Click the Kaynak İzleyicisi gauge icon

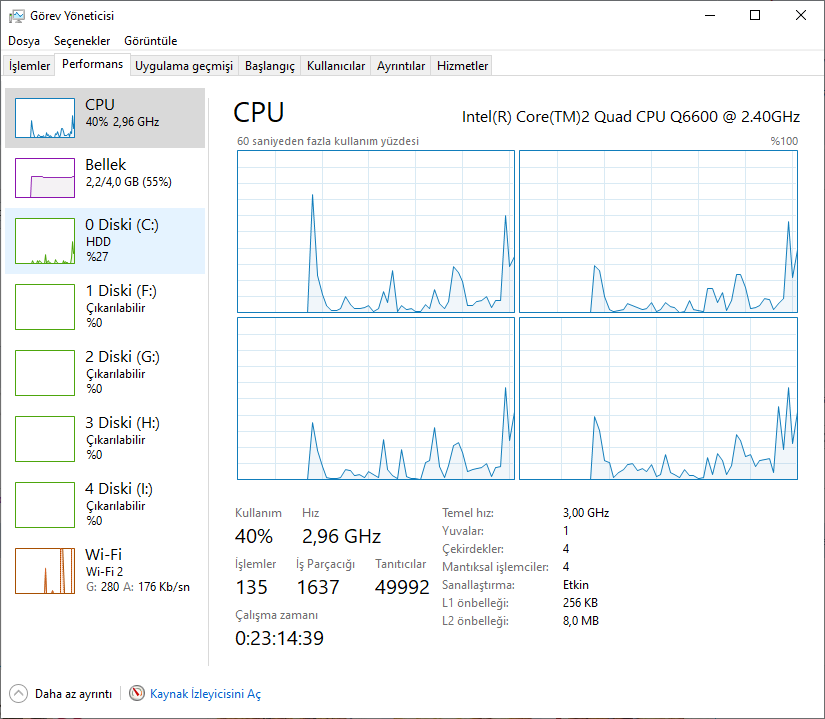pyautogui.click(x=137, y=693)
